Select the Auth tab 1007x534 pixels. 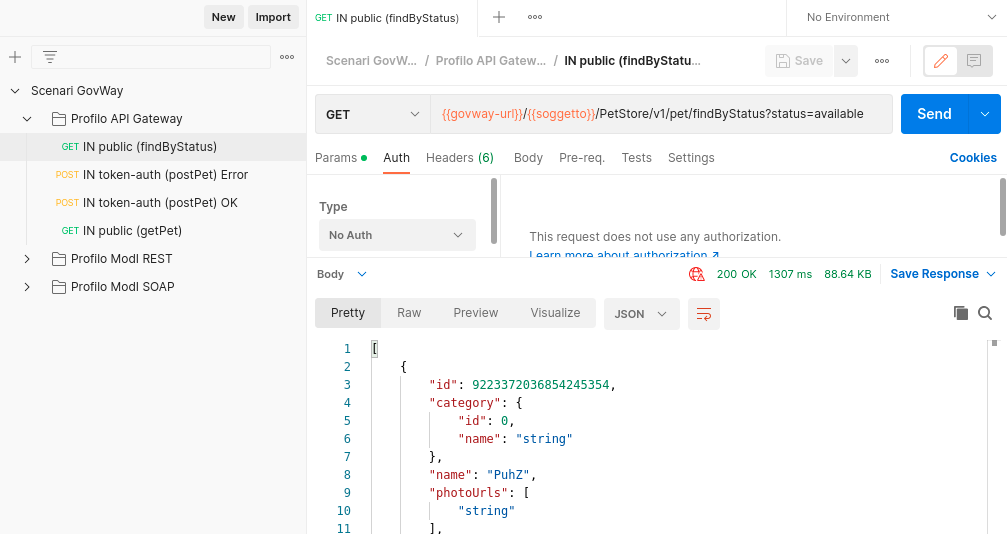(x=396, y=158)
